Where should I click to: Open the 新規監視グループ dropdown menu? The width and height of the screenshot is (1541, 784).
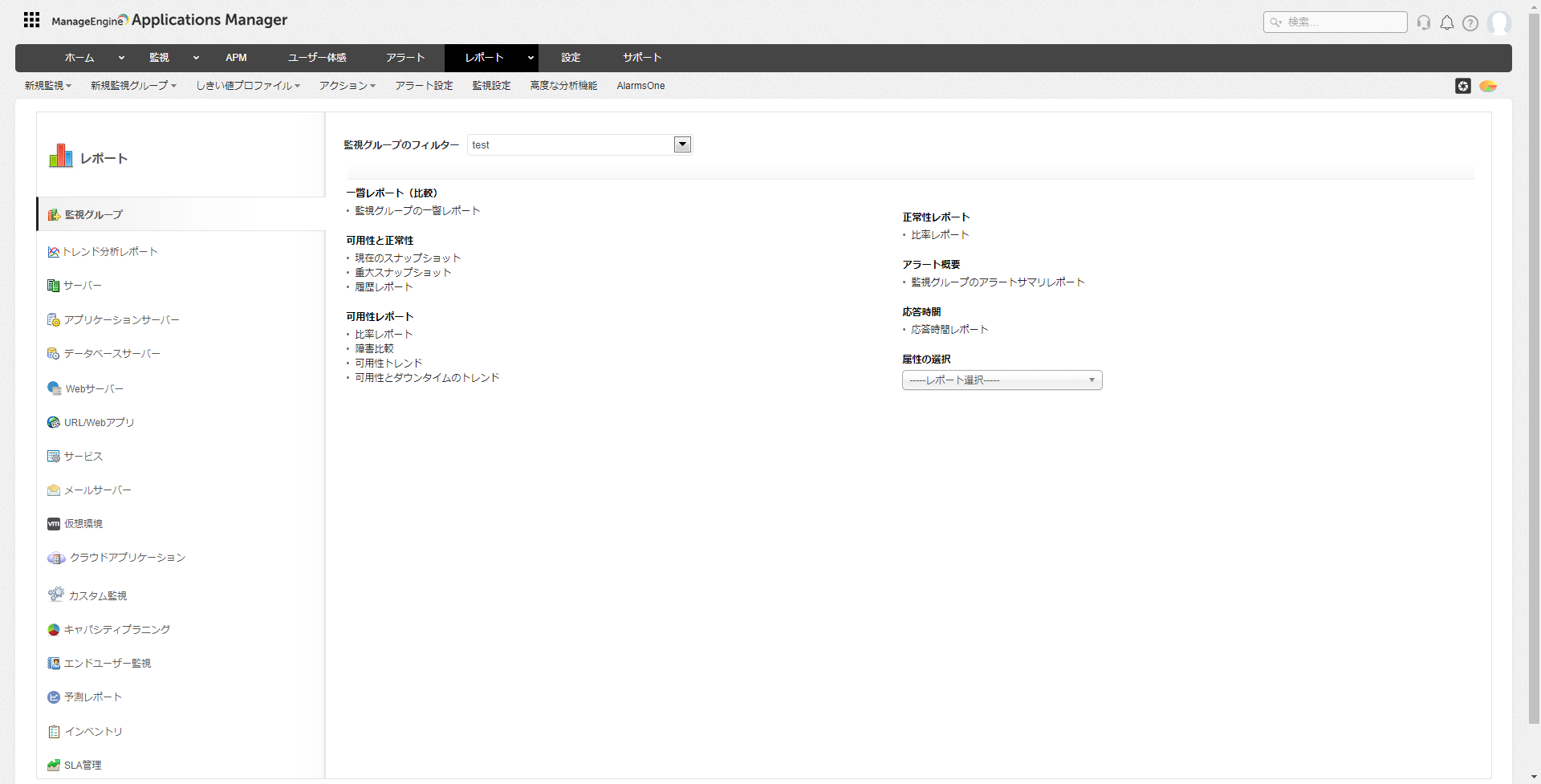click(x=133, y=86)
